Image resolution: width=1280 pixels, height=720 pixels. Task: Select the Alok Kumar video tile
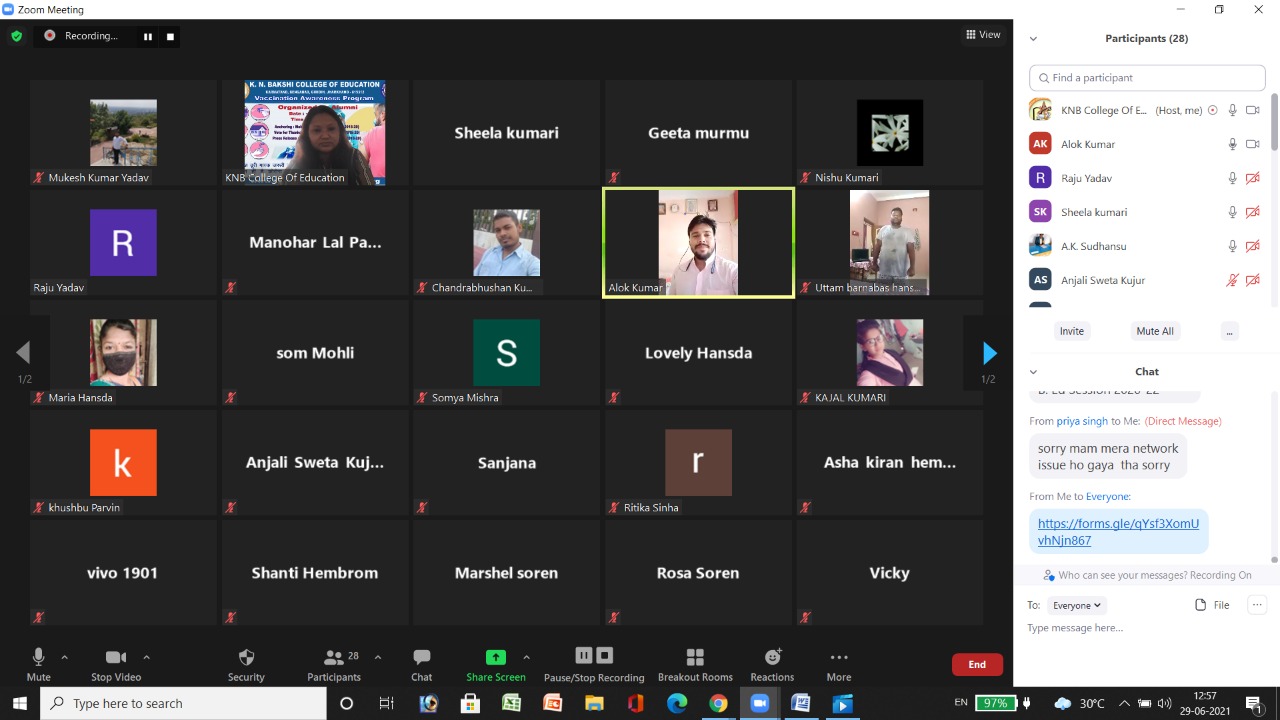698,243
